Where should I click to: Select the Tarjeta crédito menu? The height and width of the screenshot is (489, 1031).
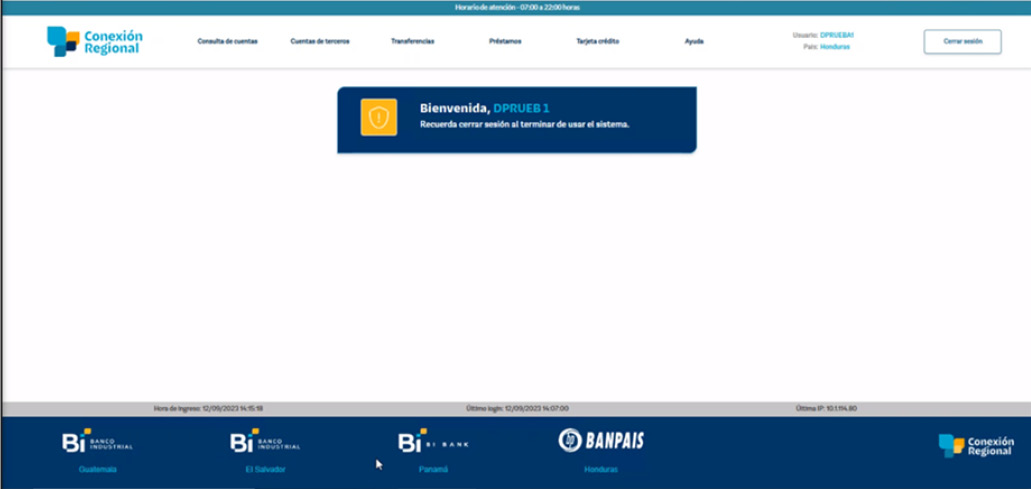click(598, 42)
